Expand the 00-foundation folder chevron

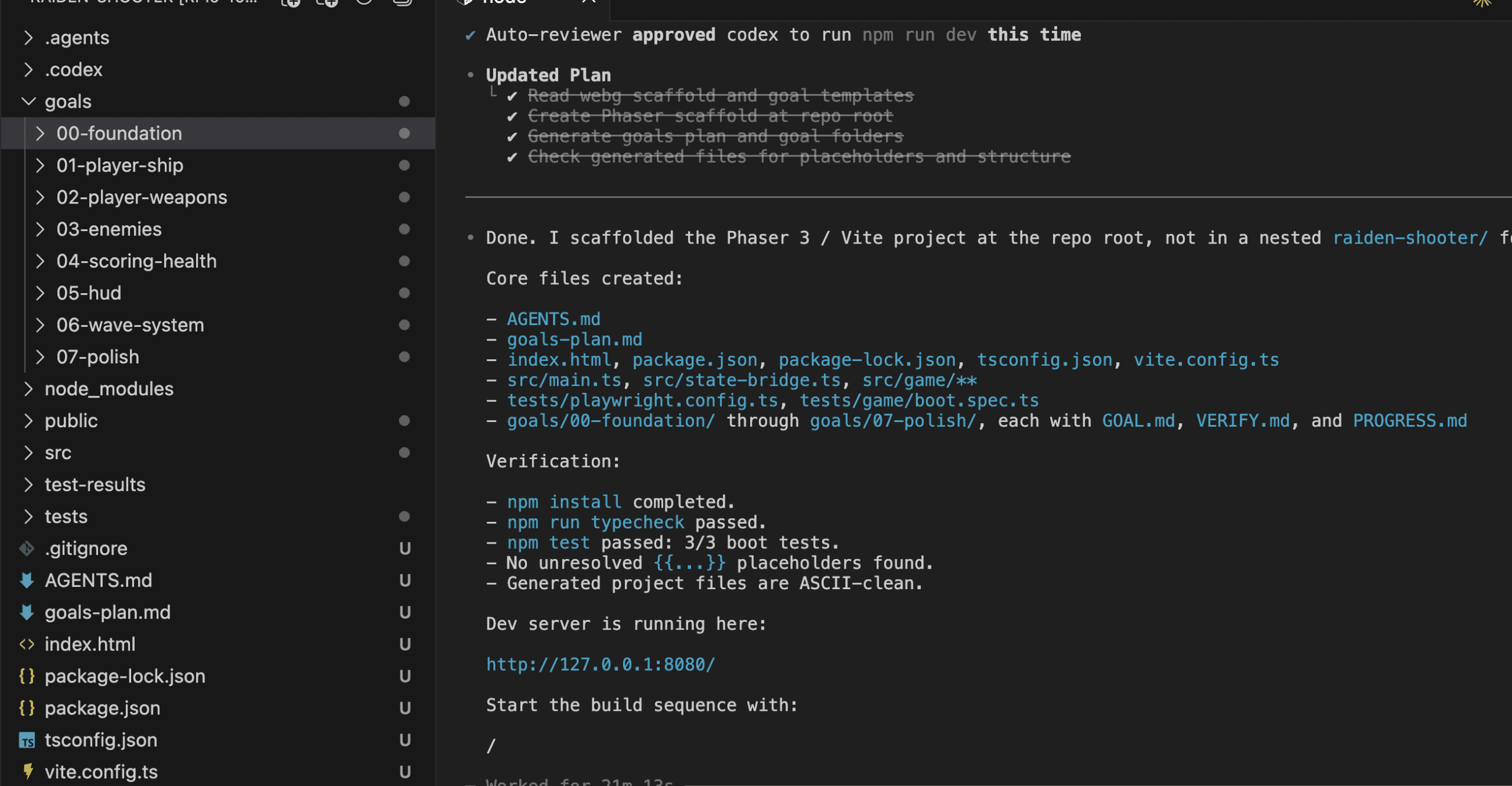coord(40,134)
